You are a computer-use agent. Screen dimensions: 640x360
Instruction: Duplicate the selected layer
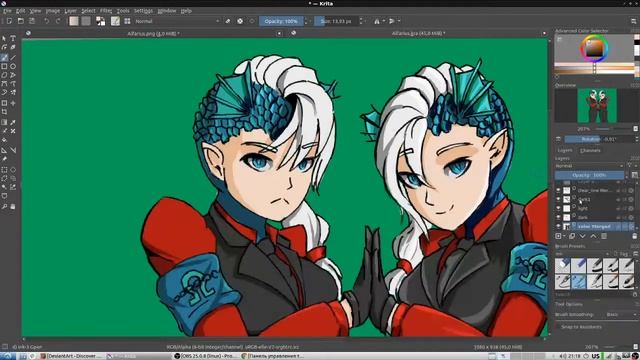pyautogui.click(x=572, y=236)
